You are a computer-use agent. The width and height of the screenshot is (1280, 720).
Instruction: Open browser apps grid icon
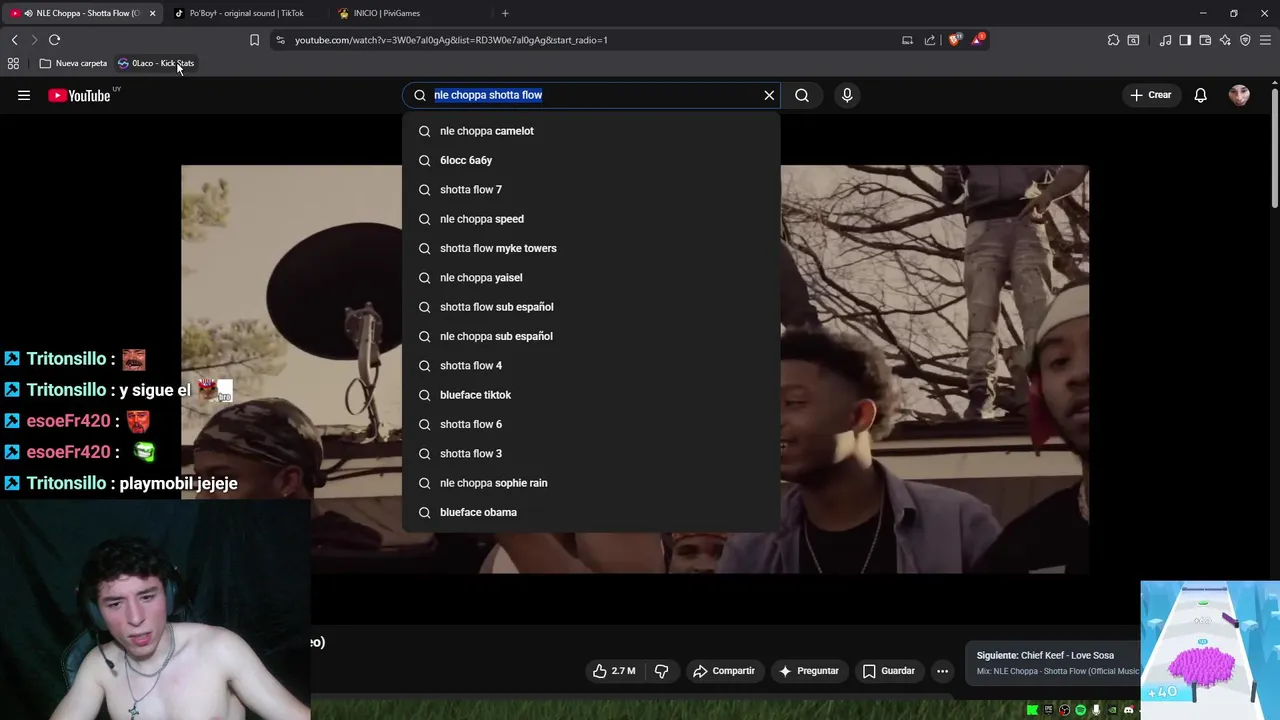[x=13, y=63]
